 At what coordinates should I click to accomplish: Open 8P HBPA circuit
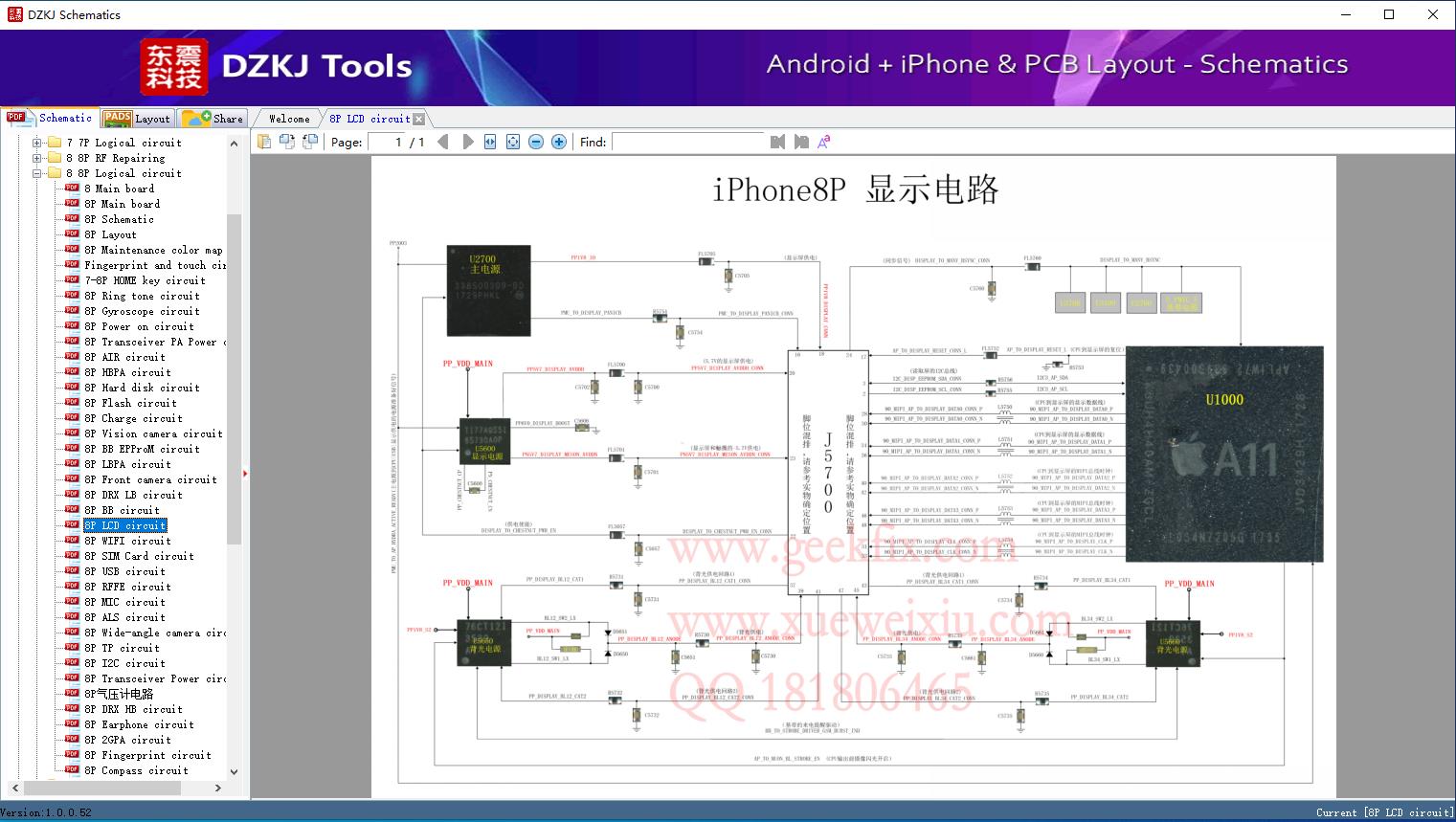point(127,372)
